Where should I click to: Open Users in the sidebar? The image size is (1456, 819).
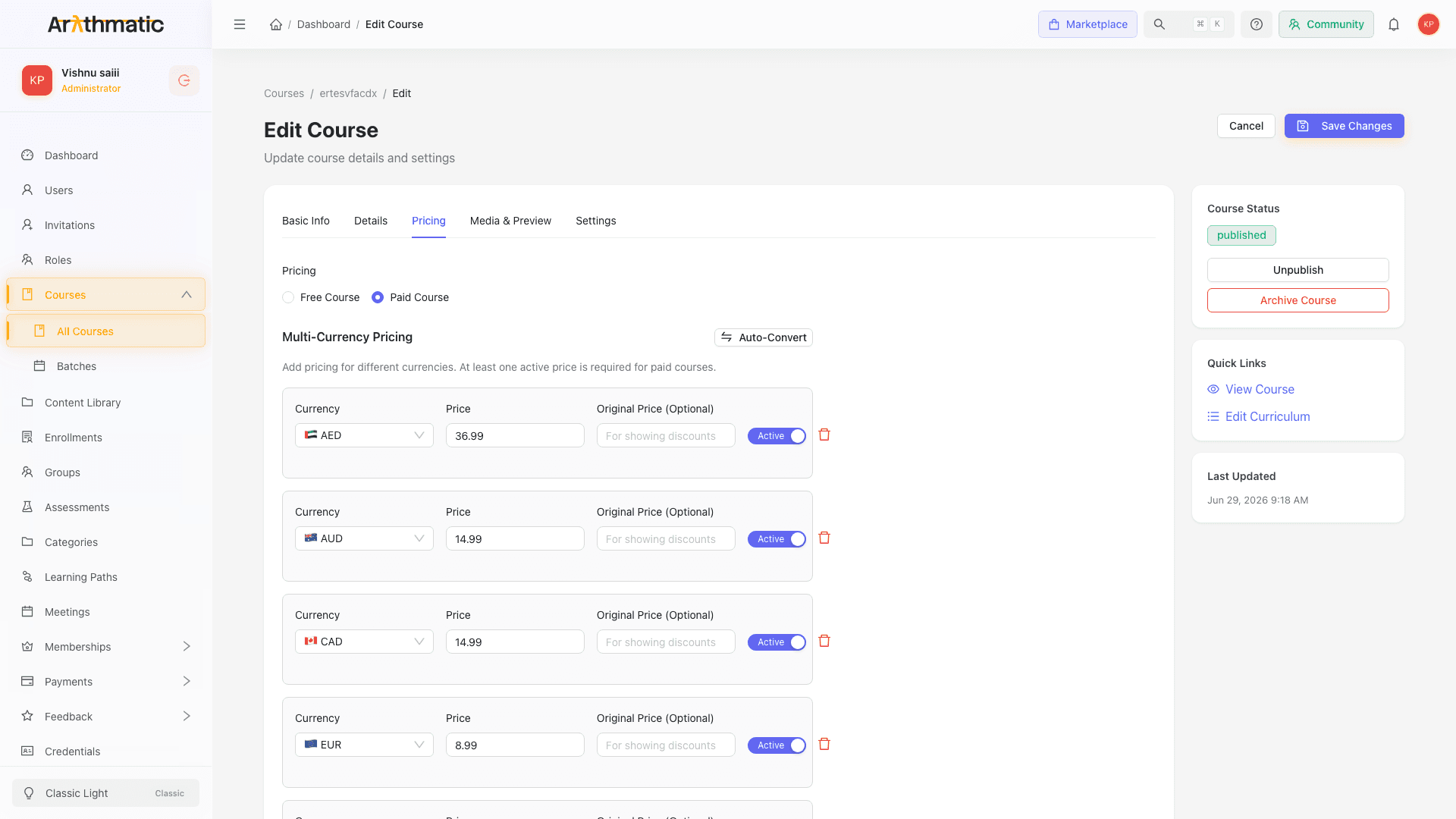click(105, 190)
